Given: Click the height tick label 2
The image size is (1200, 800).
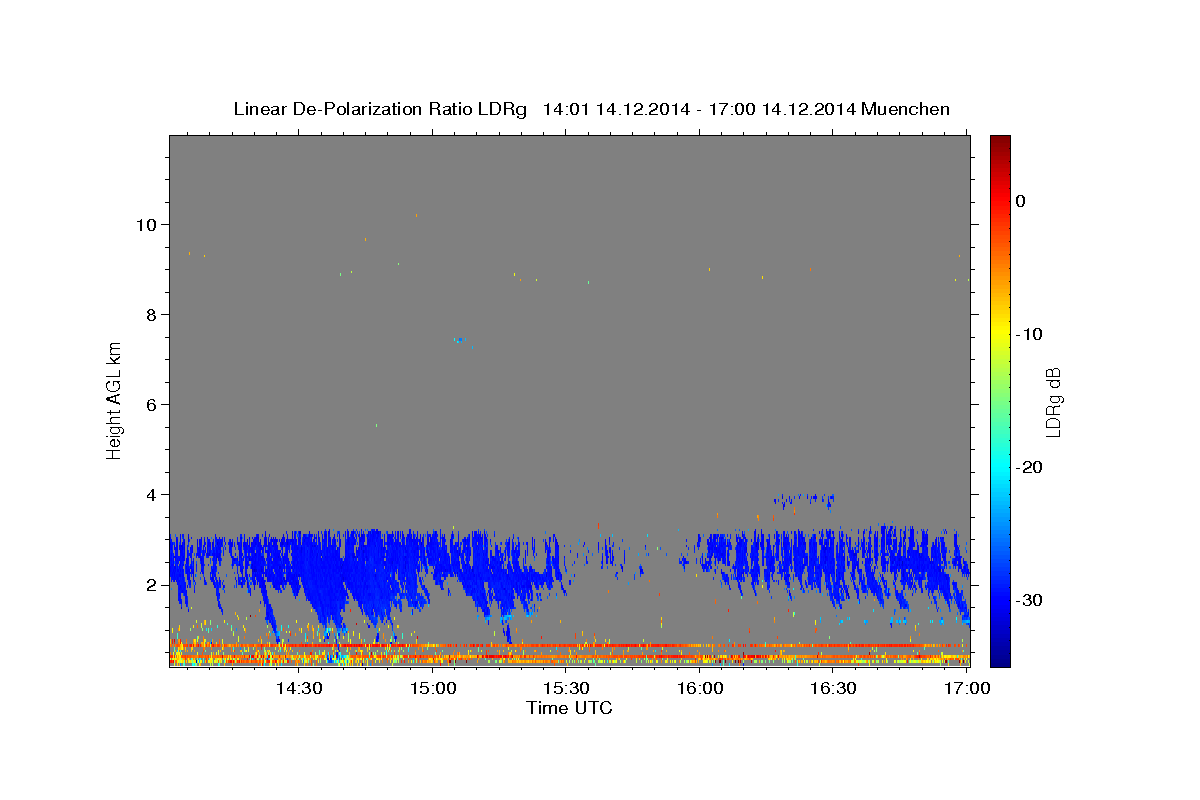Looking at the screenshot, I should click(153, 584).
